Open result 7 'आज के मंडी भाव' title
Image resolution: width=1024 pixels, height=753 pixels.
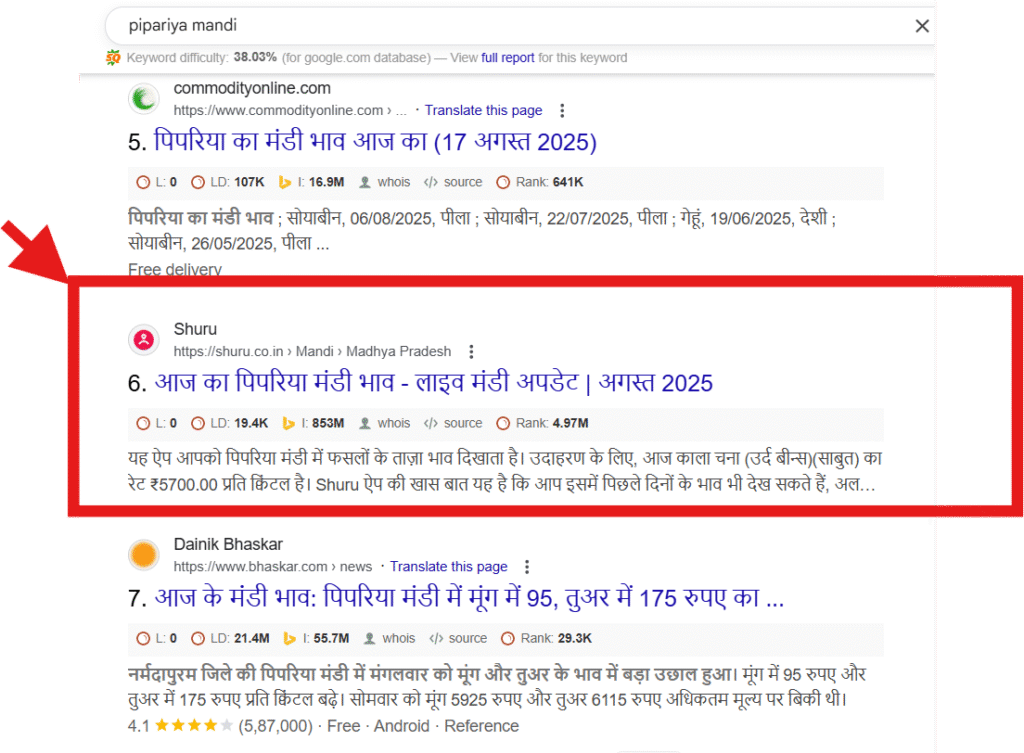[469, 597]
